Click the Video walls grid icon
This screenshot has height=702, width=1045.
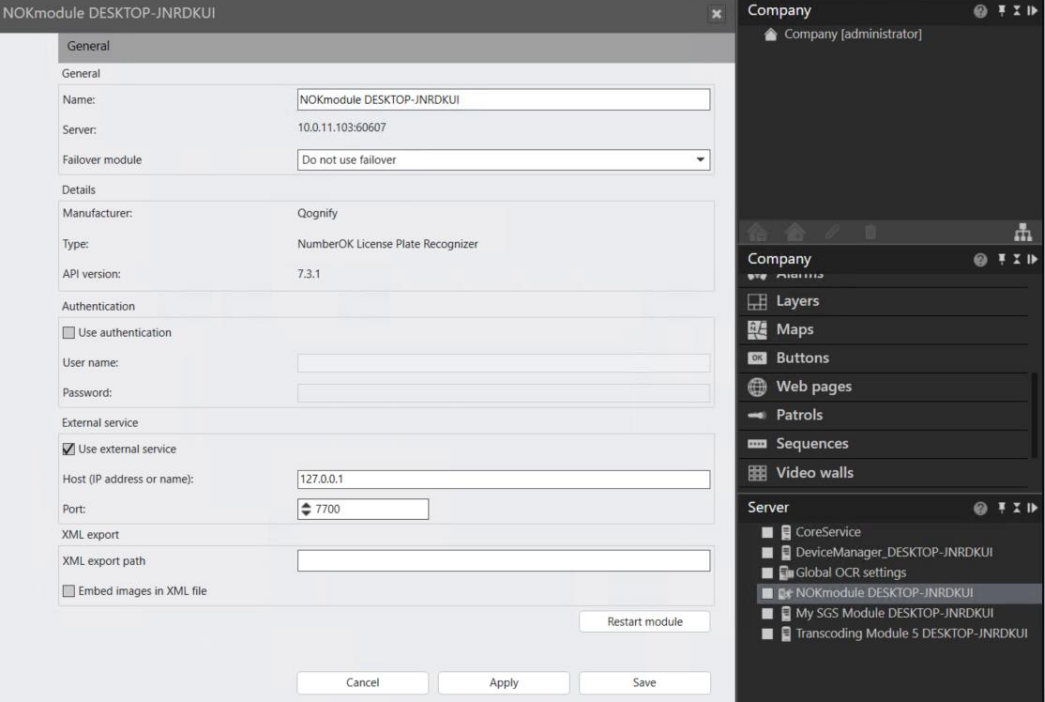click(x=757, y=473)
